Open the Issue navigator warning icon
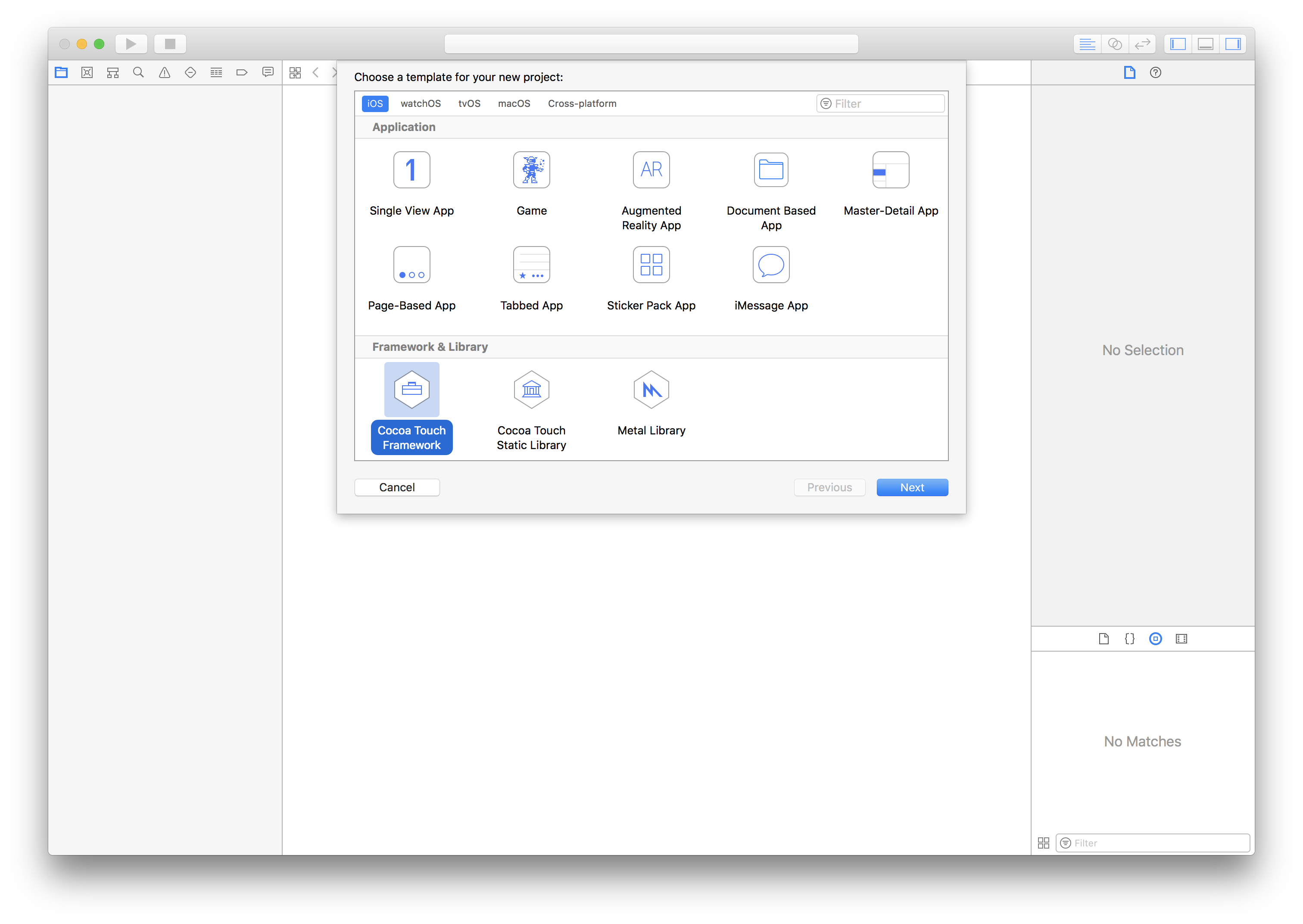Viewport: 1303px width, 924px height. click(x=164, y=73)
